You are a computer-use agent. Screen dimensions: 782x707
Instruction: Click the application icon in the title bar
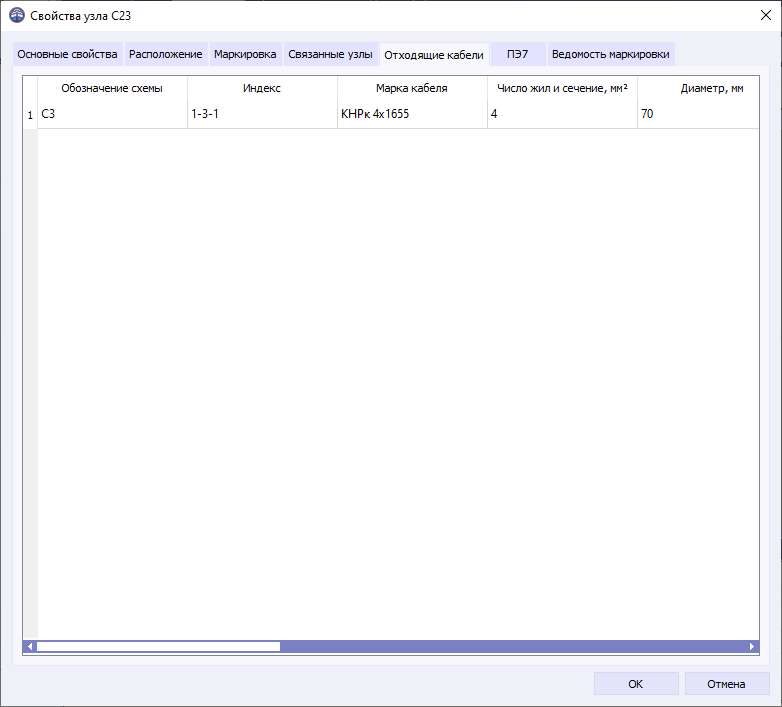tap(17, 15)
